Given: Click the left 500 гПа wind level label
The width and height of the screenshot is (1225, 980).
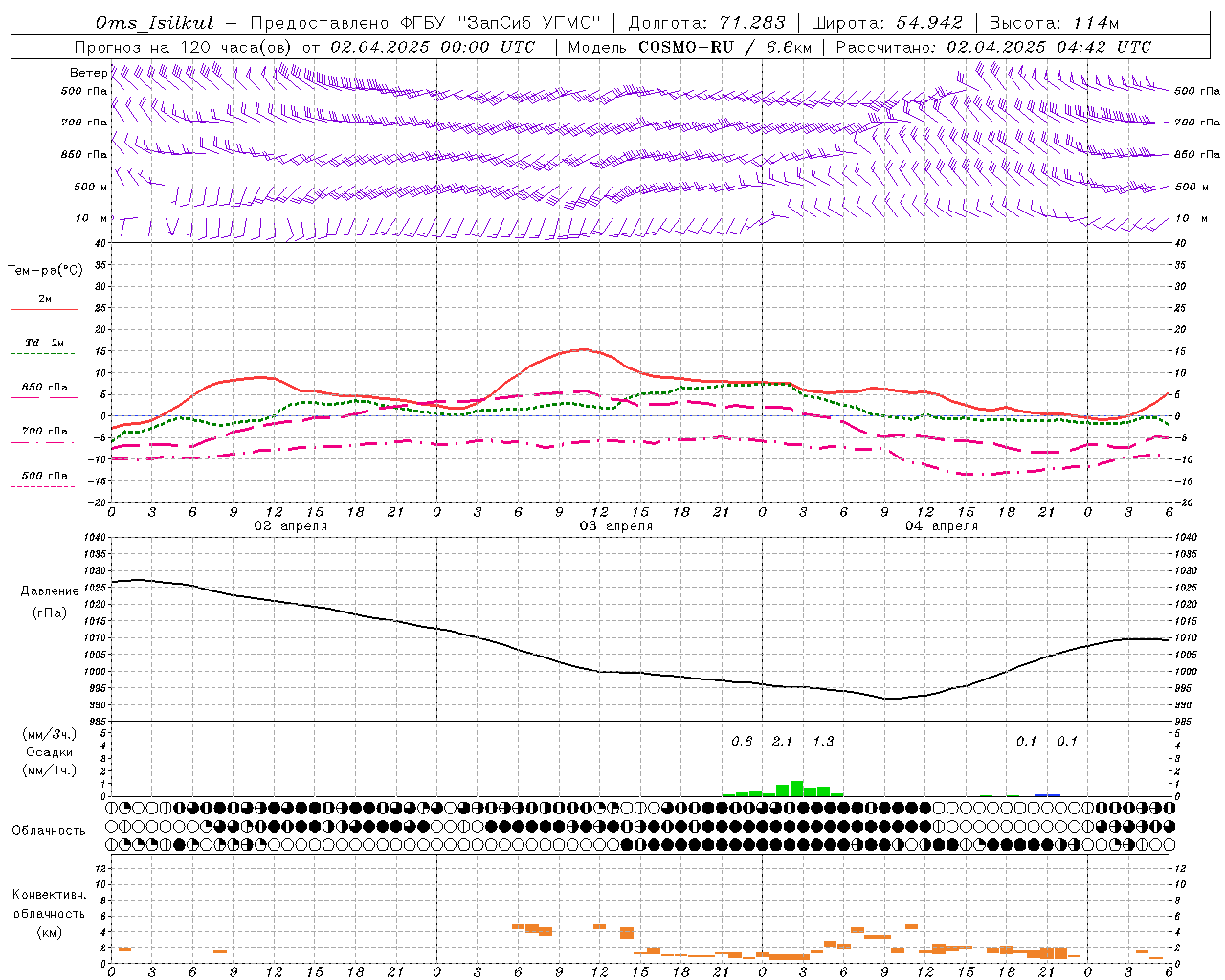Looking at the screenshot, I should click(84, 91).
